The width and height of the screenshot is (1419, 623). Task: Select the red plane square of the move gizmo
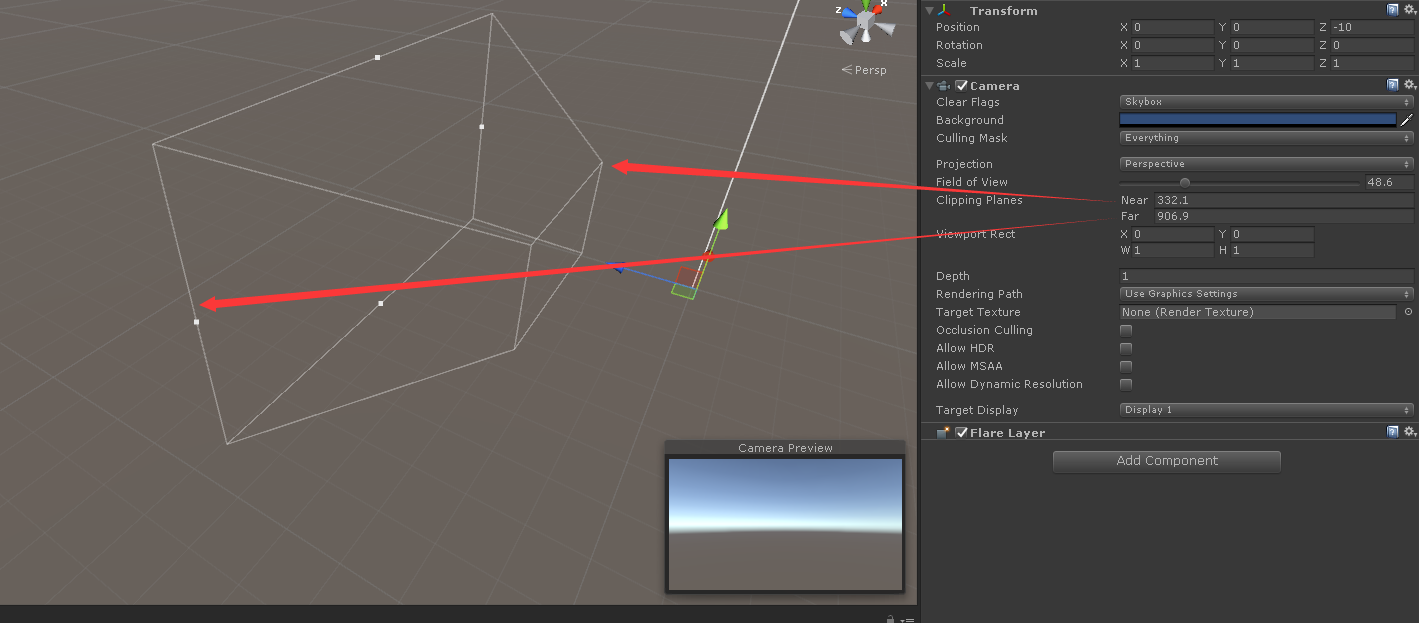pos(688,276)
